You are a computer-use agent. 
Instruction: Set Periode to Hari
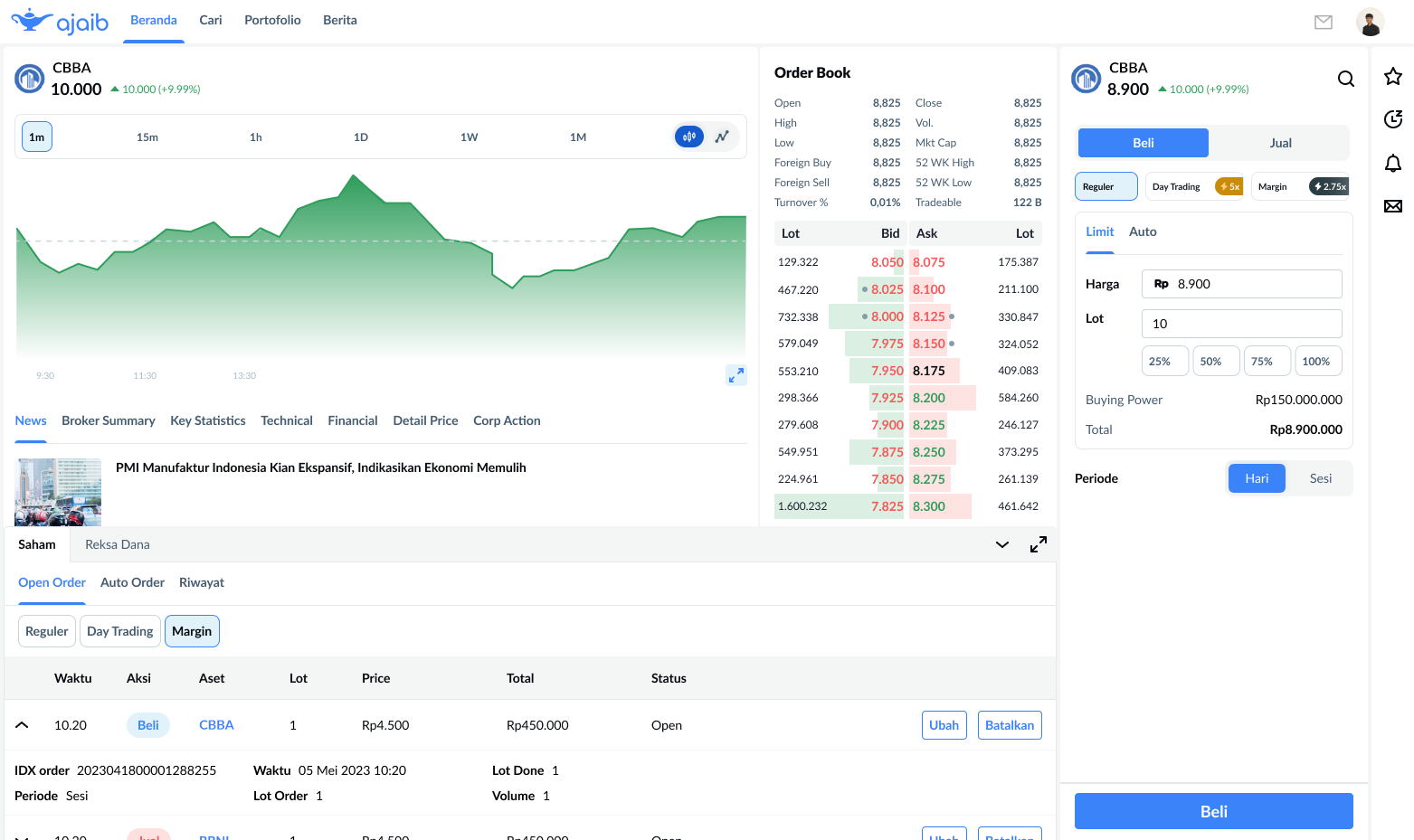[x=1257, y=478]
